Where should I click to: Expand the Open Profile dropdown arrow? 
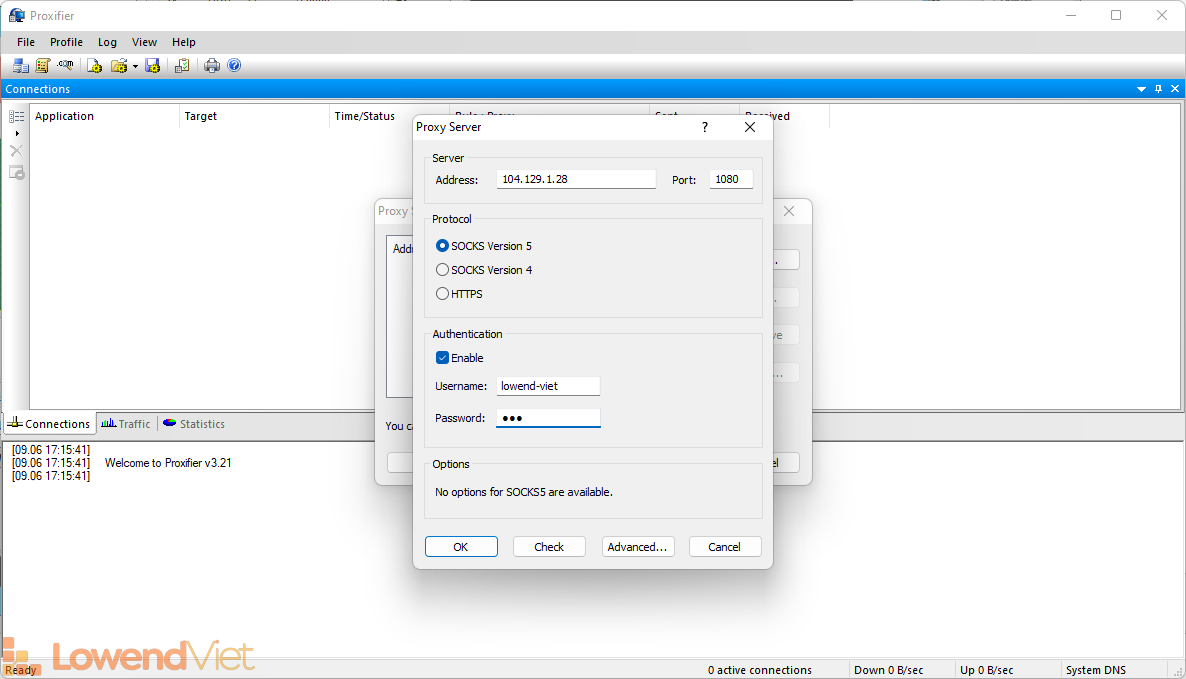tap(135, 67)
